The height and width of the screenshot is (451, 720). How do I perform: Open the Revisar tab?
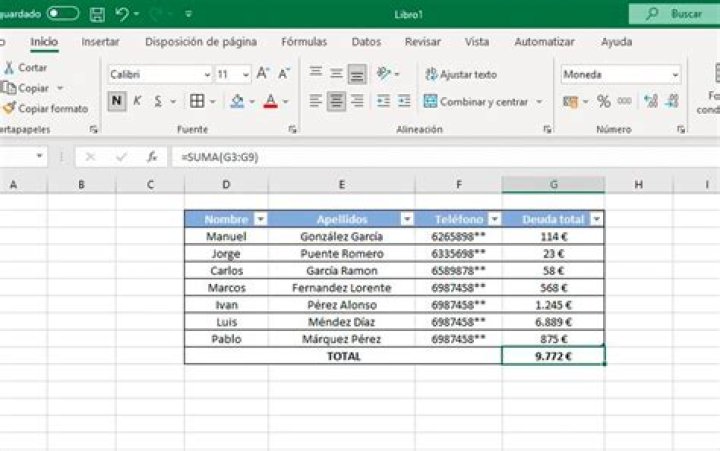pyautogui.click(x=422, y=42)
